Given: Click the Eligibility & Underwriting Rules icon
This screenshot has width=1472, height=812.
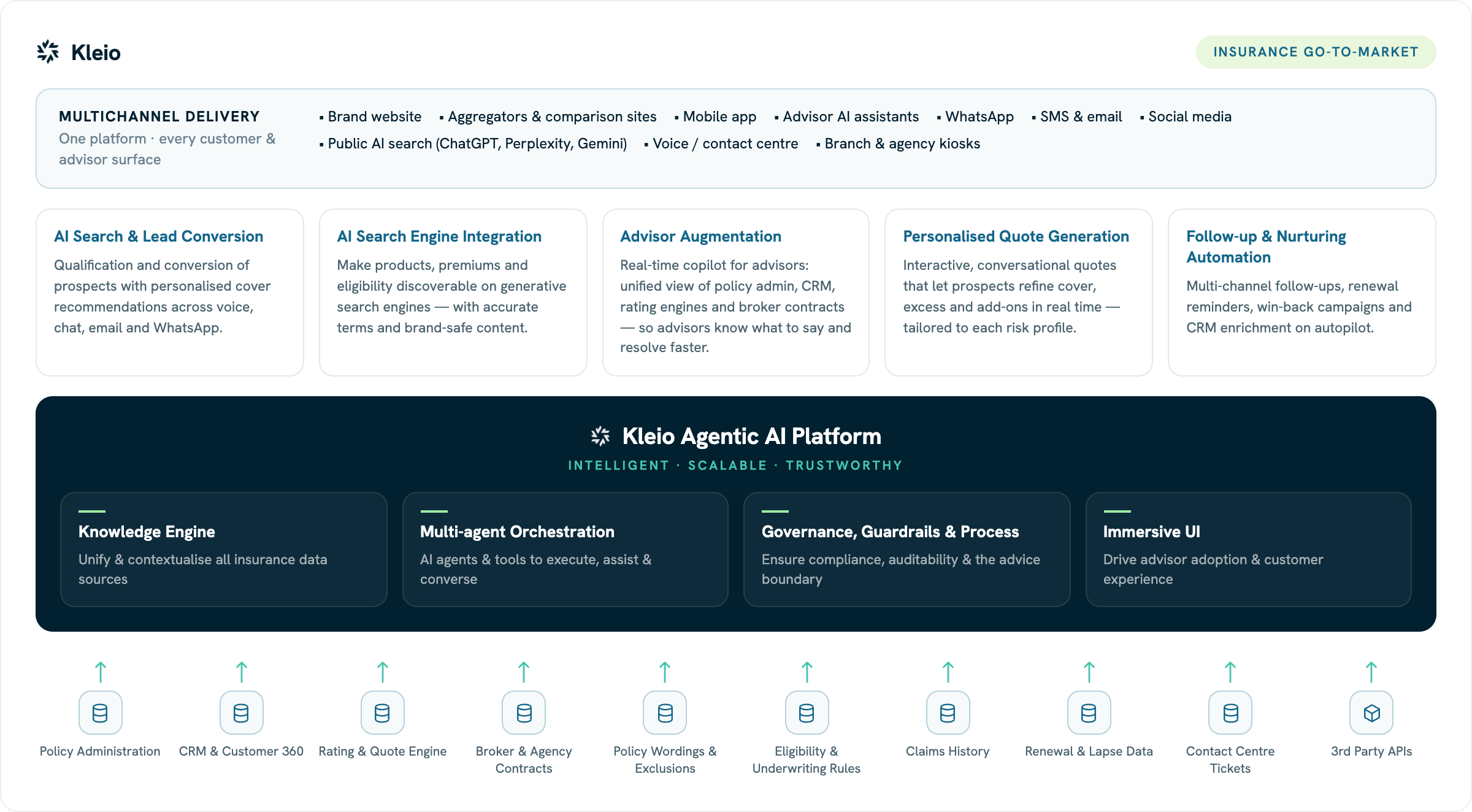Looking at the screenshot, I should pos(807,713).
